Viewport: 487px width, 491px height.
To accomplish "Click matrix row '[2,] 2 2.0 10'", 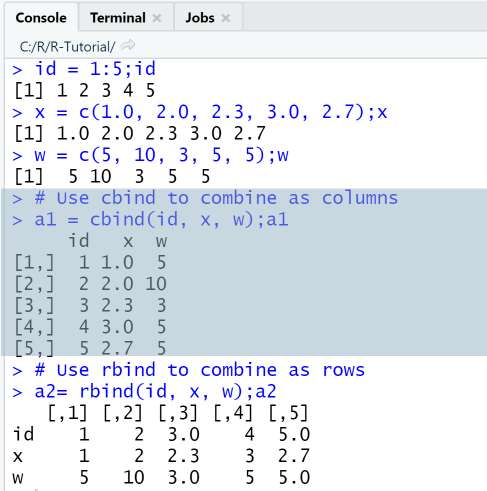I will (x=90, y=284).
